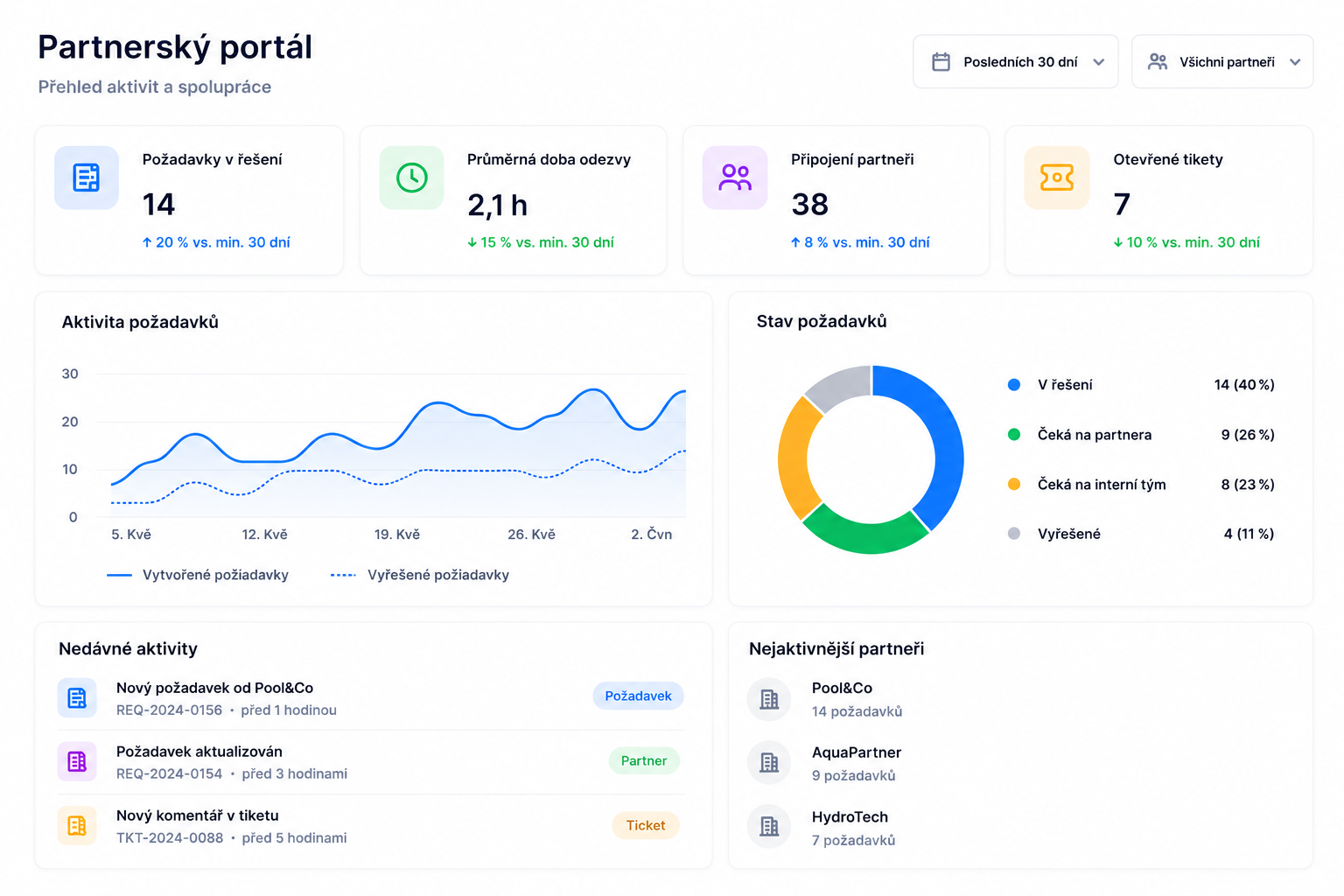1344x896 pixels.
Task: Click the TKT-2024-0088 reference
Action: click(170, 838)
